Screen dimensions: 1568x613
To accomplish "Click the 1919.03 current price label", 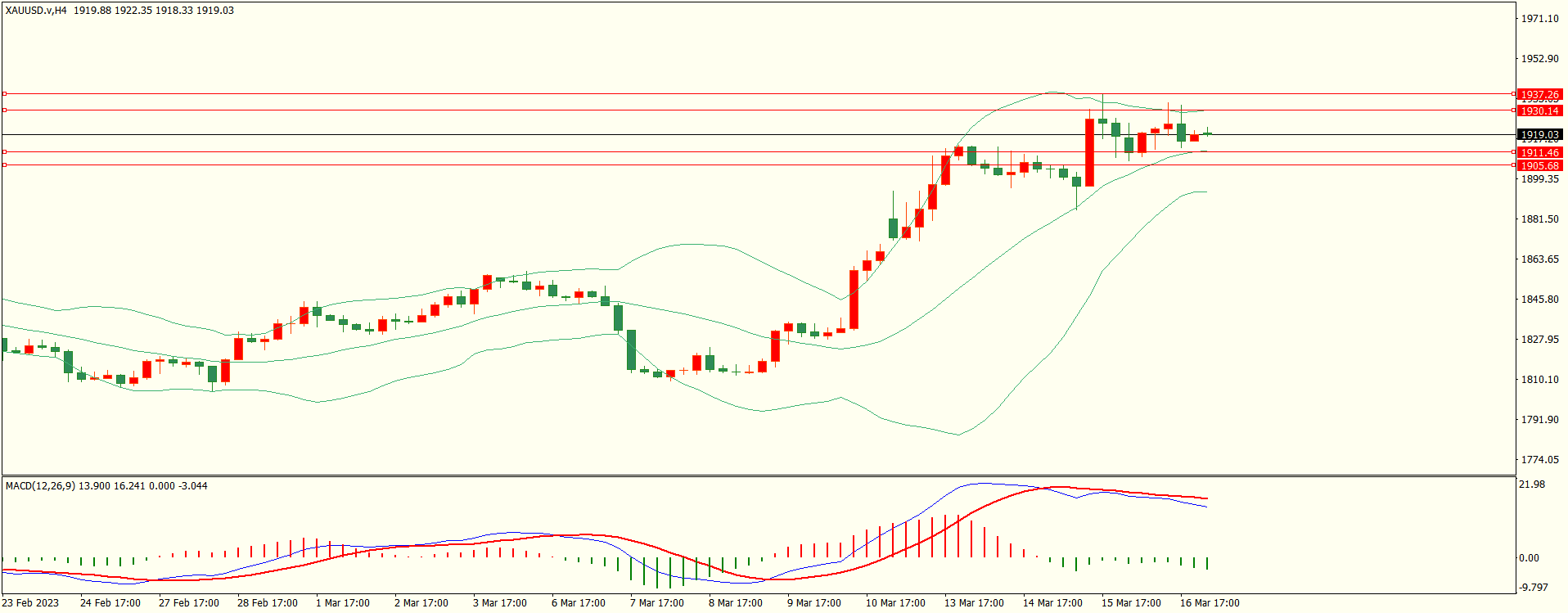I will pyautogui.click(x=1539, y=135).
